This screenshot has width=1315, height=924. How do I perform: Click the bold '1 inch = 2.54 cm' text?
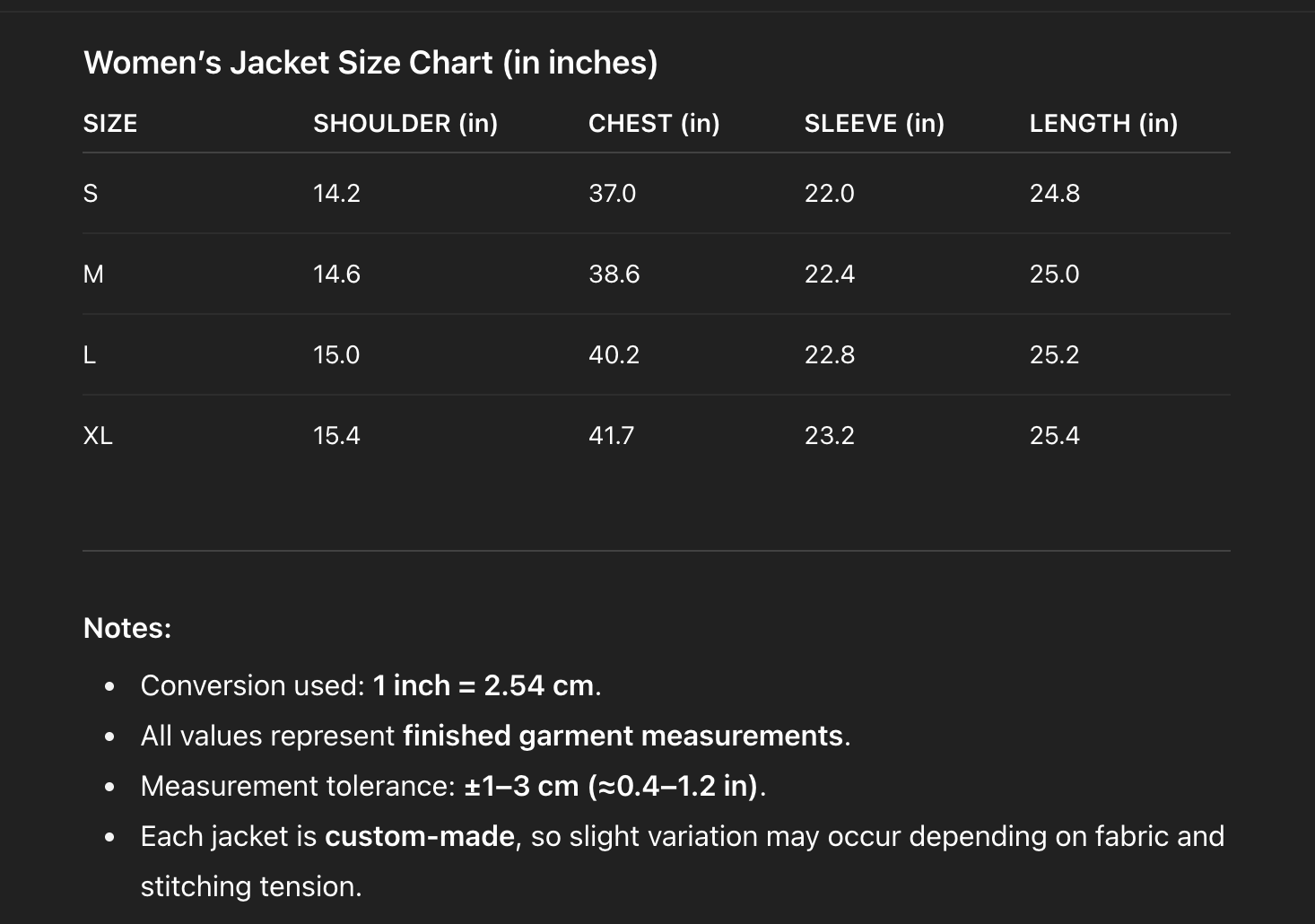(x=483, y=686)
